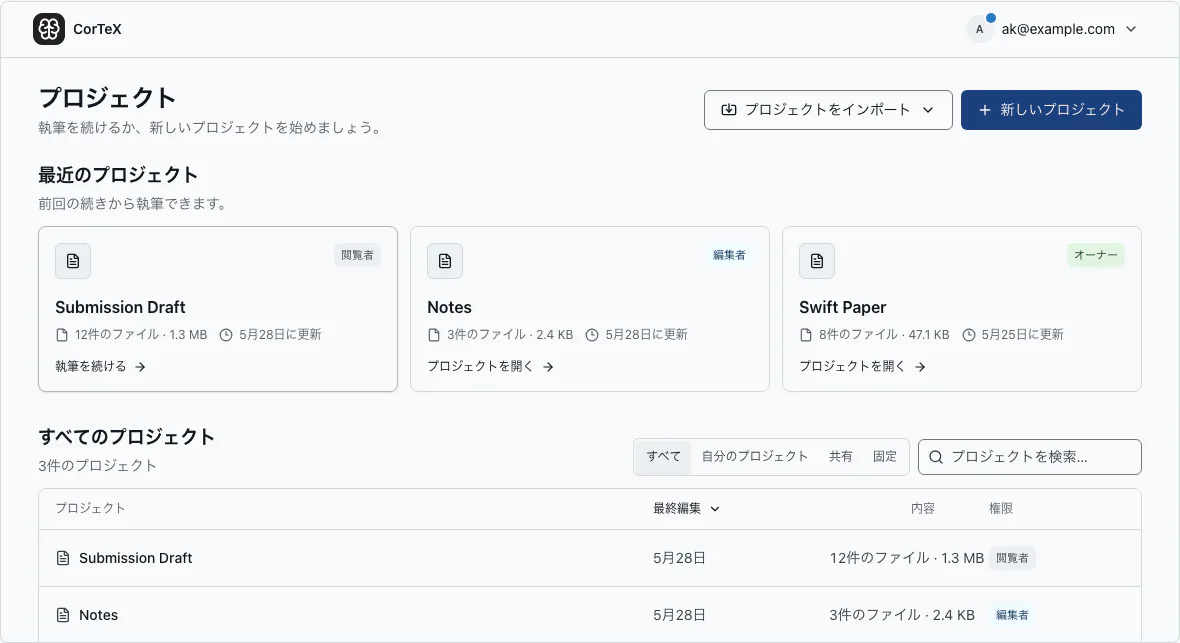
Task: Click arrow icon on Swift Paper open link
Action: pos(920,367)
